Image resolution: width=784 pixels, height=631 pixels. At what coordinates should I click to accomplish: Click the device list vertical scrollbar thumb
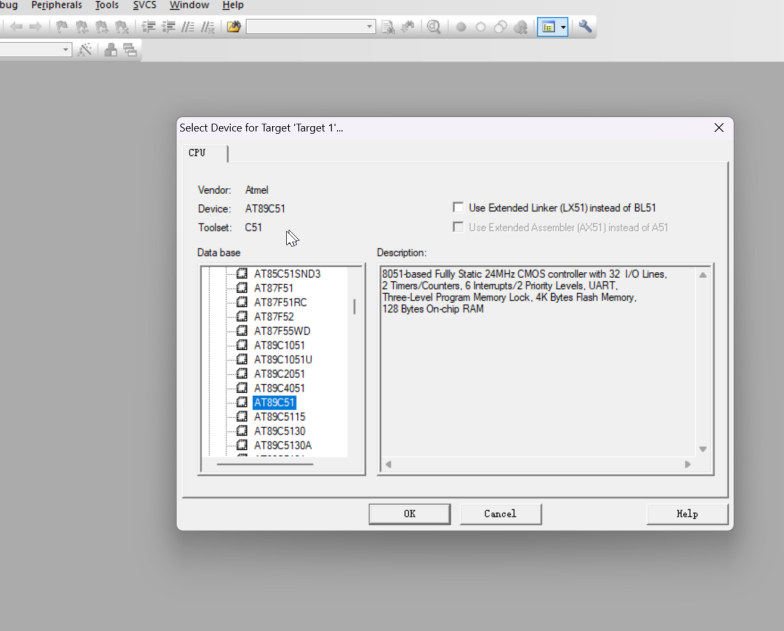pos(354,306)
